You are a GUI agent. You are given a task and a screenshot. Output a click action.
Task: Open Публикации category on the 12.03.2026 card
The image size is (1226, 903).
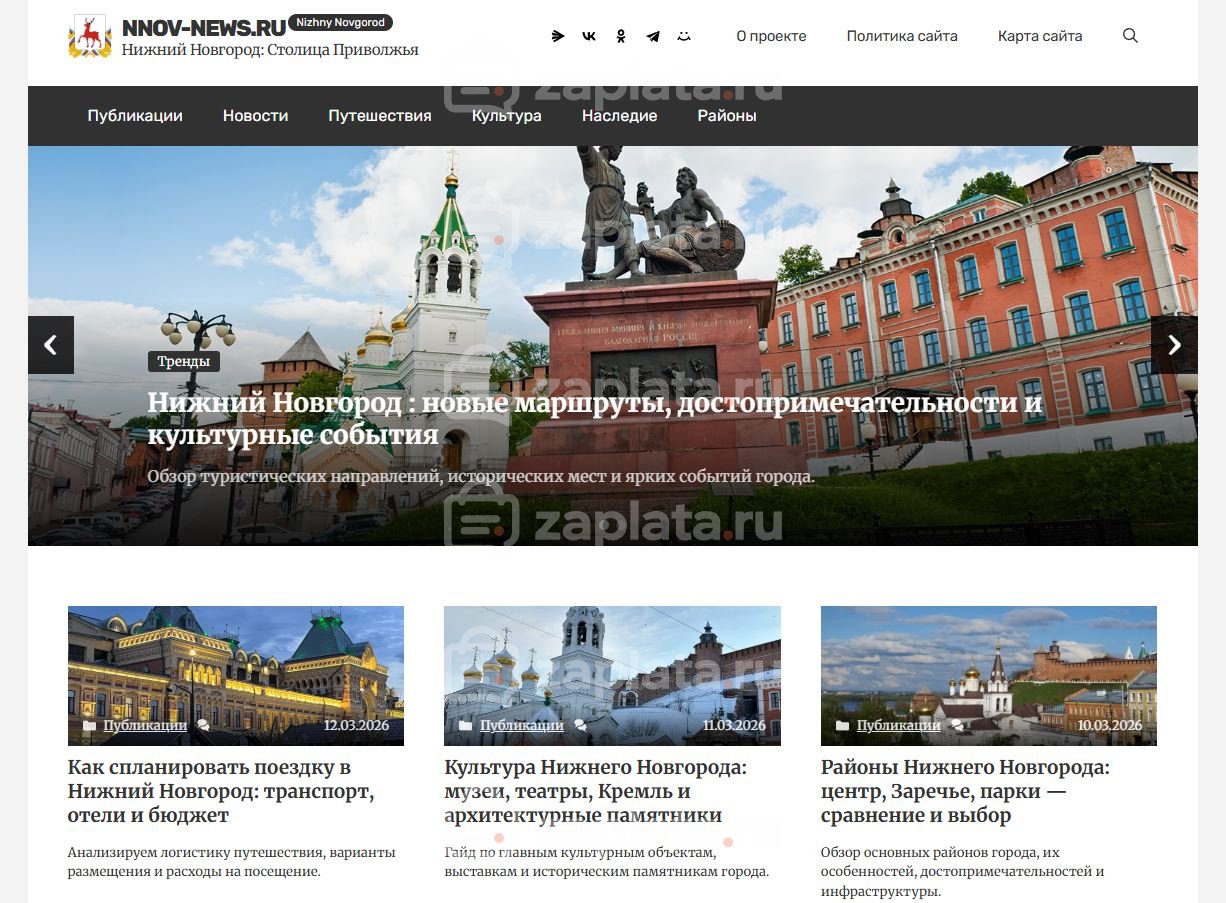pos(145,726)
